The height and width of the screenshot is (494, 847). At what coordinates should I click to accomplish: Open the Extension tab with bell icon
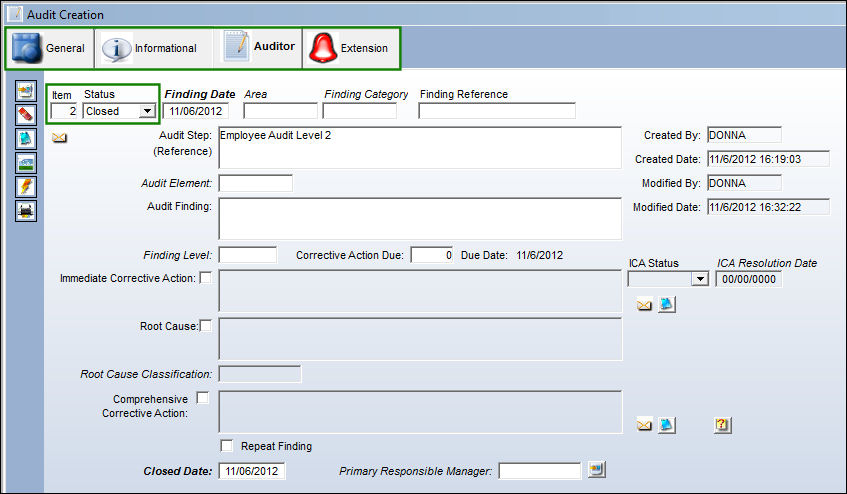pos(351,48)
